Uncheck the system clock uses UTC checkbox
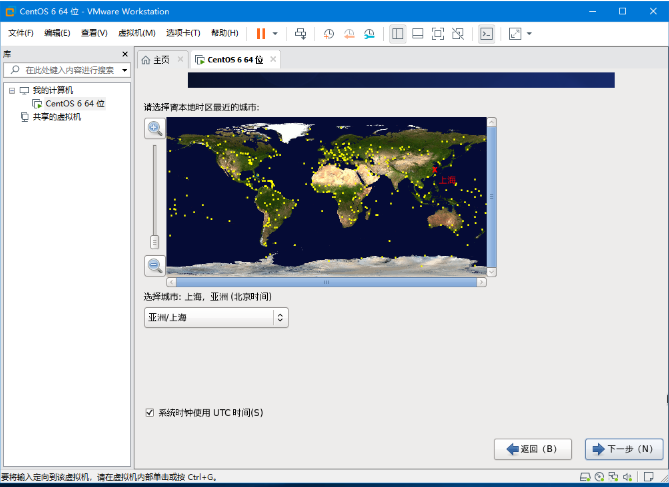The image size is (669, 487). pyautogui.click(x=150, y=412)
